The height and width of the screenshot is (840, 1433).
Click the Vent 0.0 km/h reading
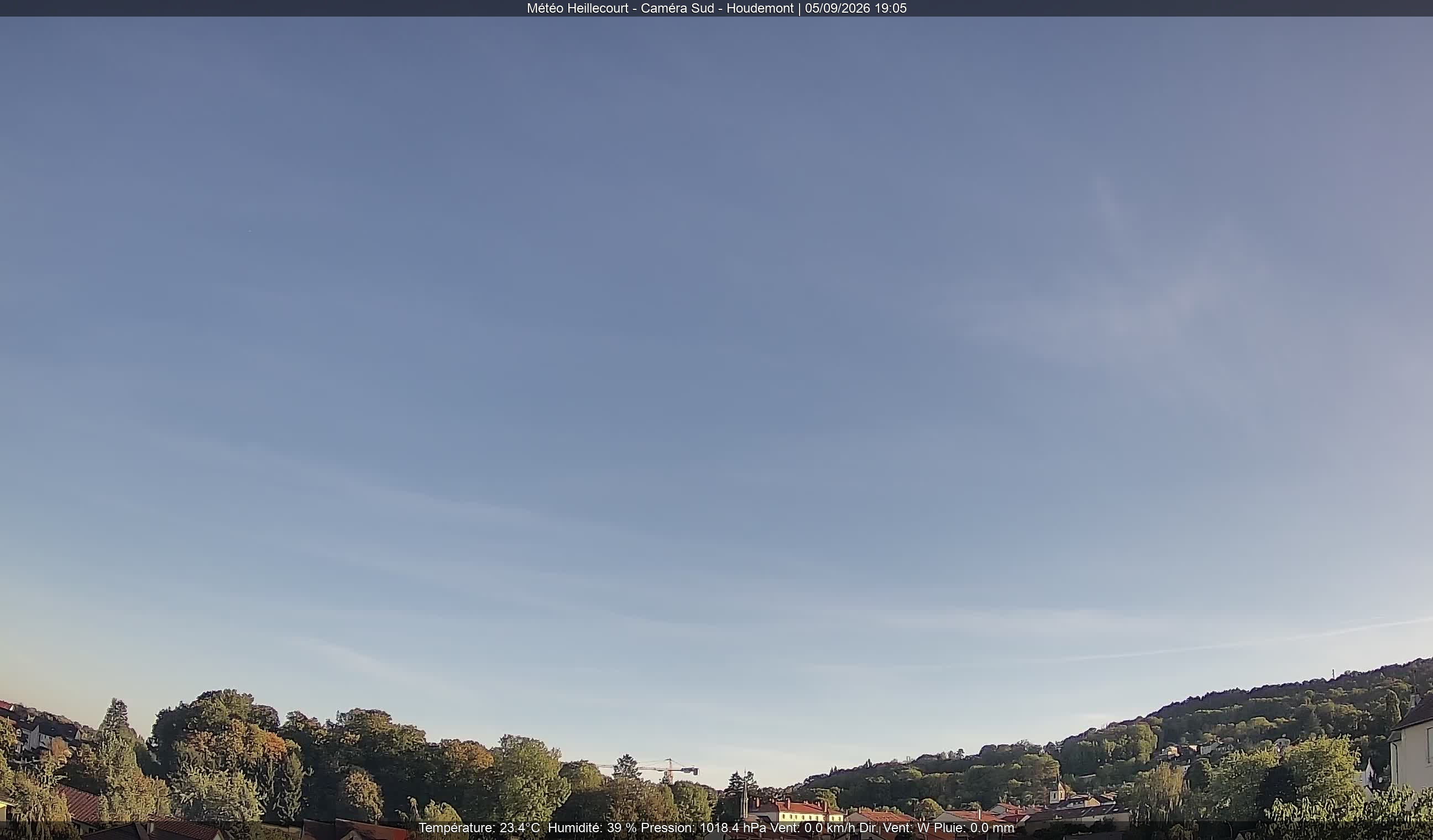813,827
